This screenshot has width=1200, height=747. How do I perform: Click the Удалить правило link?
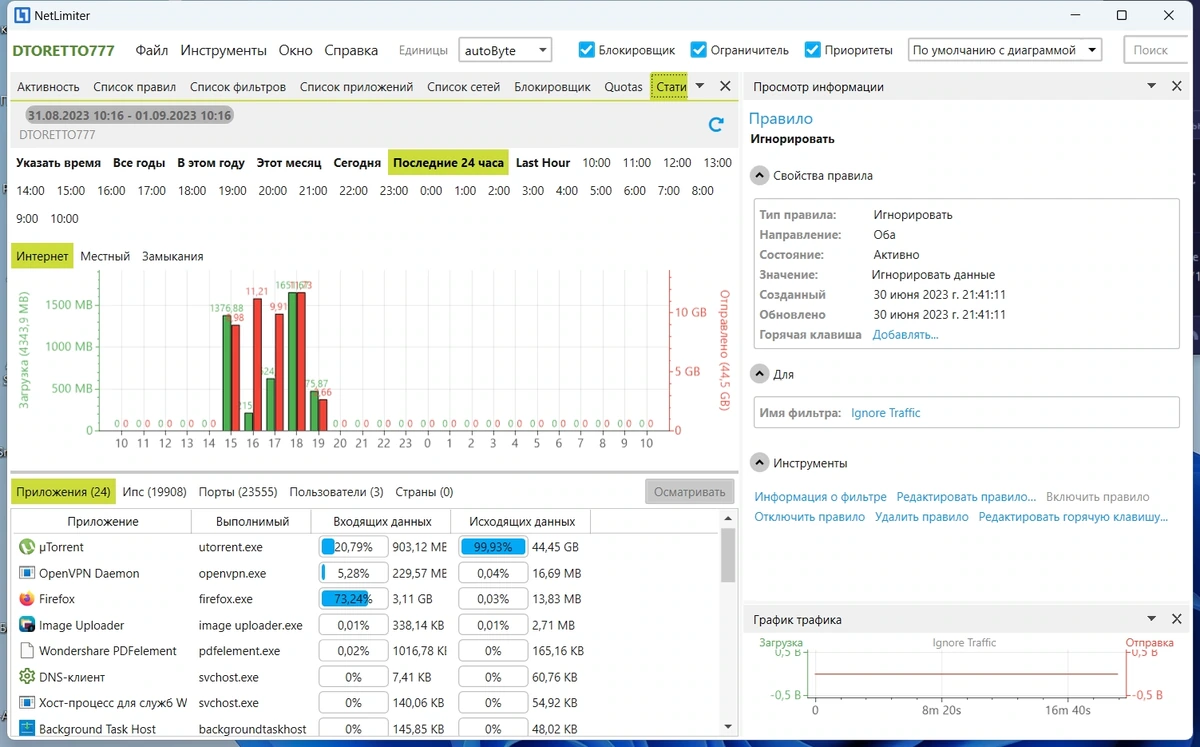[x=922, y=518]
